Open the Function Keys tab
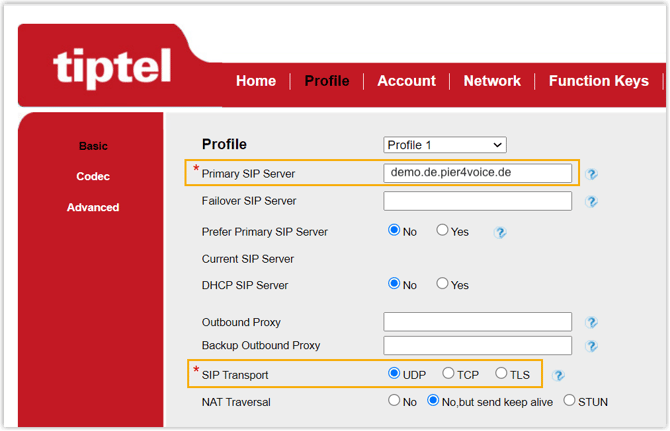Screen dimensions: 670x431 click(598, 81)
